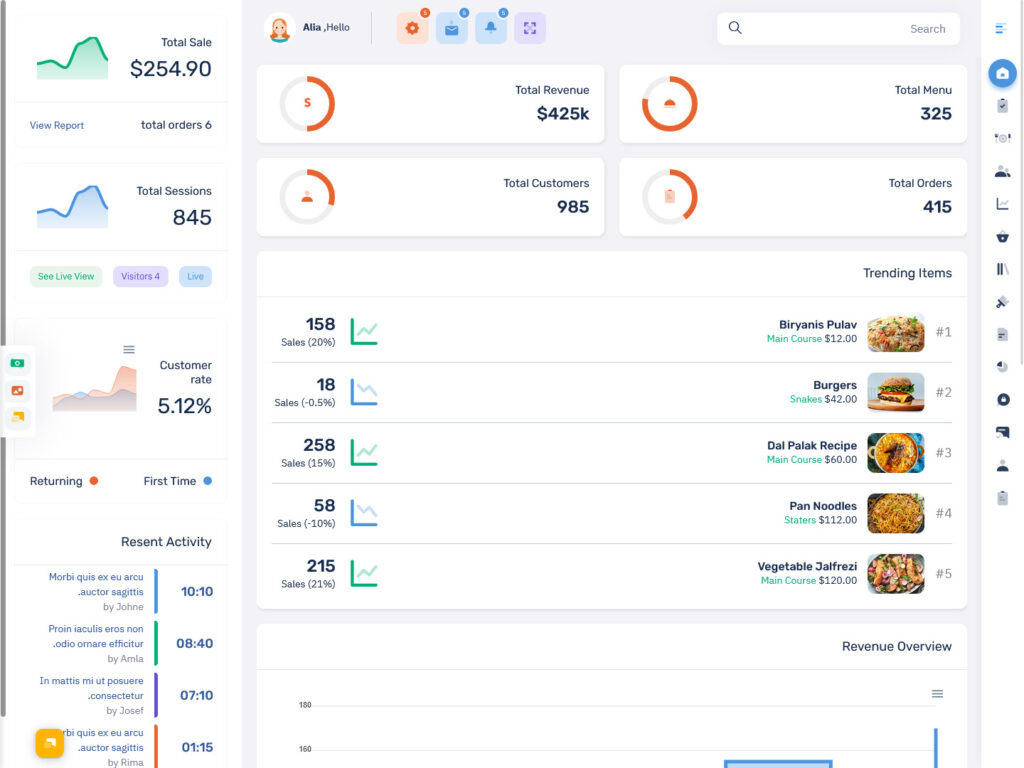Open the Revenue Overview chart menu
This screenshot has width=1024, height=768.
(x=937, y=694)
